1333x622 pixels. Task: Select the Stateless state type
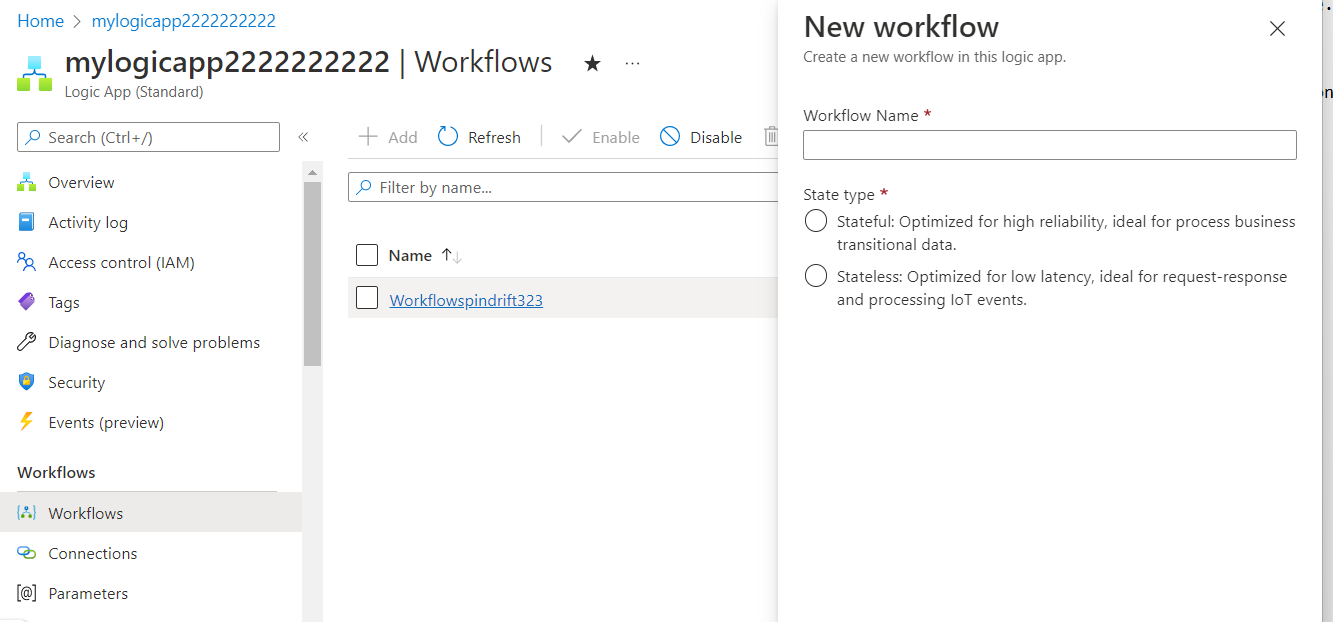click(x=815, y=276)
